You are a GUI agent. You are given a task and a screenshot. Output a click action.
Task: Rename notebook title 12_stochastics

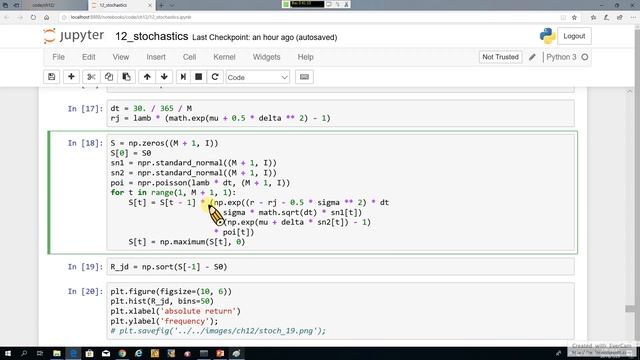[x=151, y=36]
